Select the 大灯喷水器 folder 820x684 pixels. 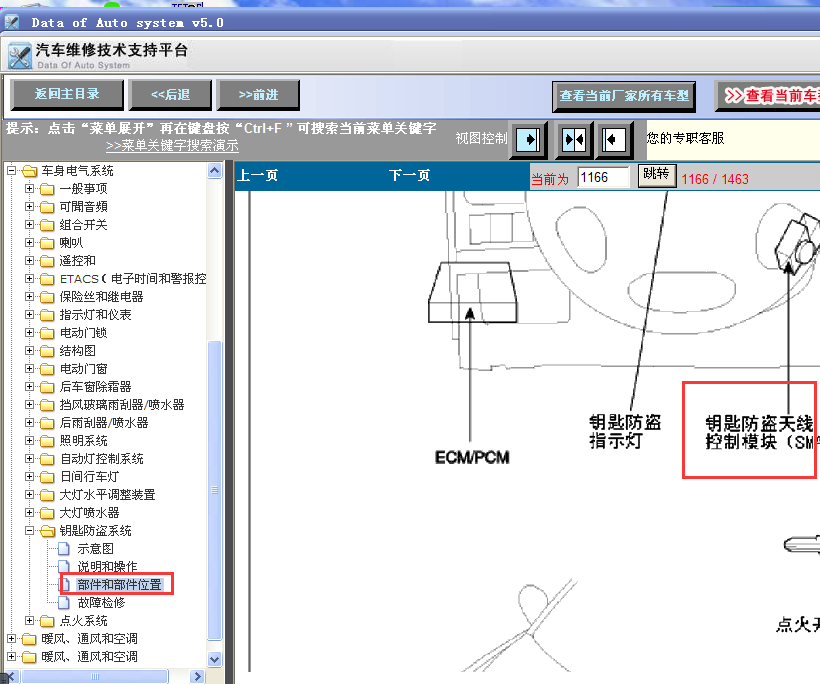[x=89, y=512]
